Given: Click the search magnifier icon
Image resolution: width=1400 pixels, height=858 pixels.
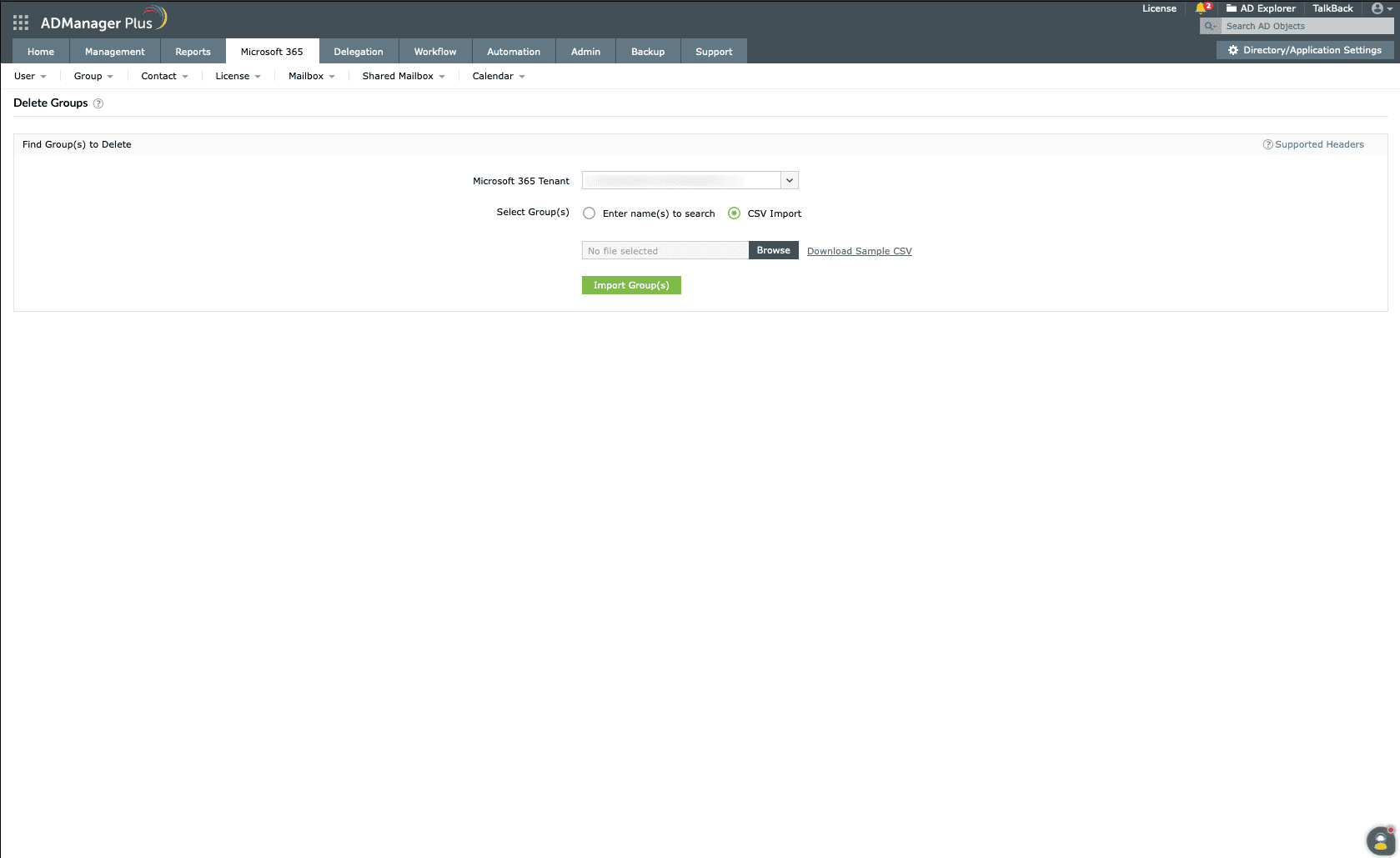Looking at the screenshot, I should 1210,27.
